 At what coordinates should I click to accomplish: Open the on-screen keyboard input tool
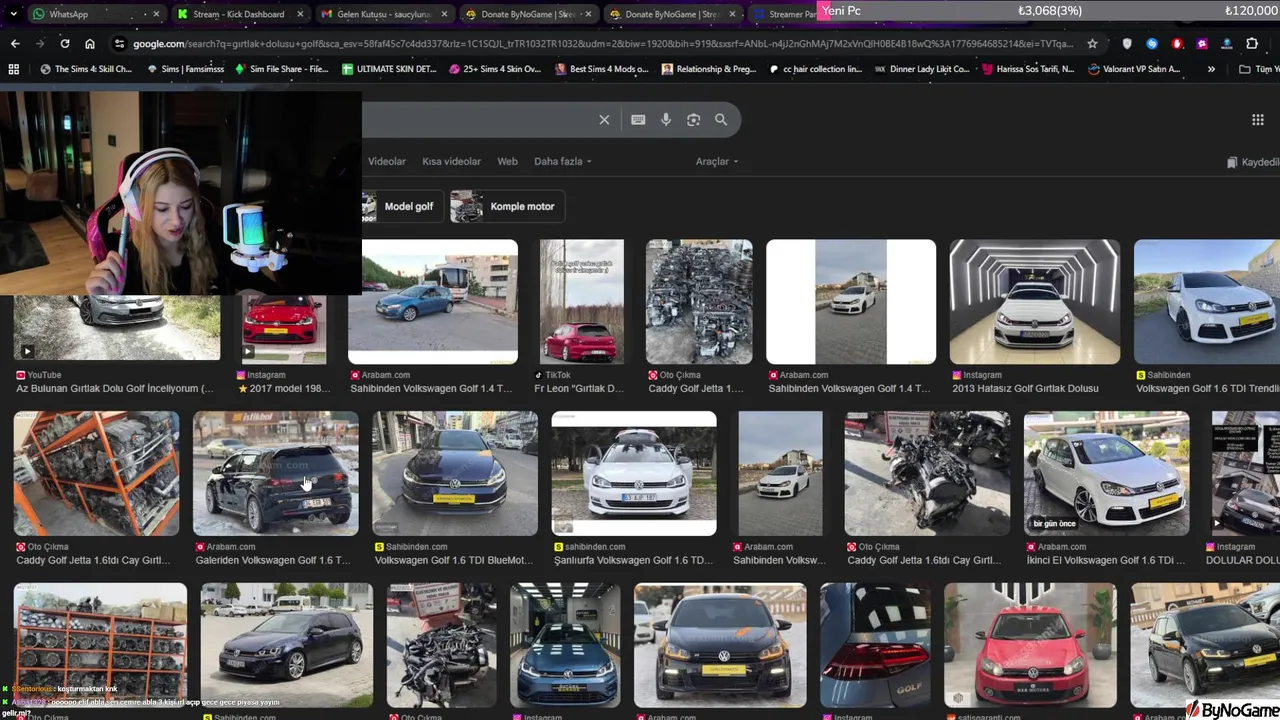pos(638,120)
